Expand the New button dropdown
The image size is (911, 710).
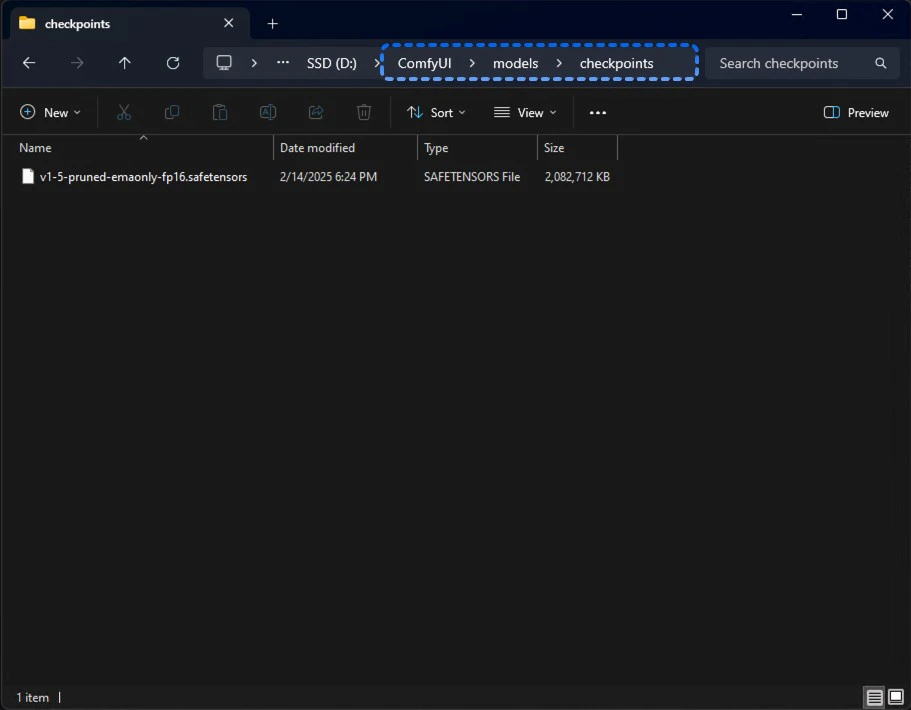coord(51,112)
